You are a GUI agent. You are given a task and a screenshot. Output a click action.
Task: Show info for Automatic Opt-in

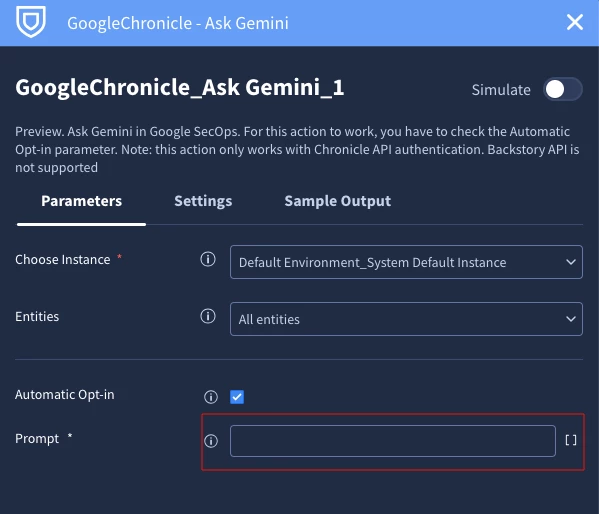pos(210,397)
